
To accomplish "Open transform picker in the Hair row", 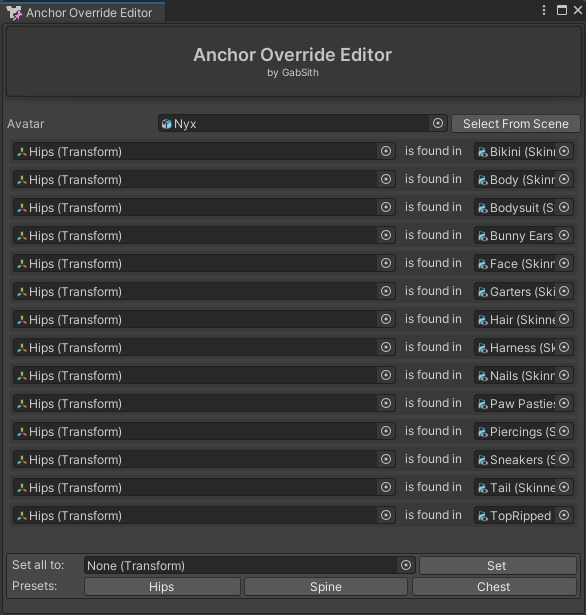I will point(386,319).
